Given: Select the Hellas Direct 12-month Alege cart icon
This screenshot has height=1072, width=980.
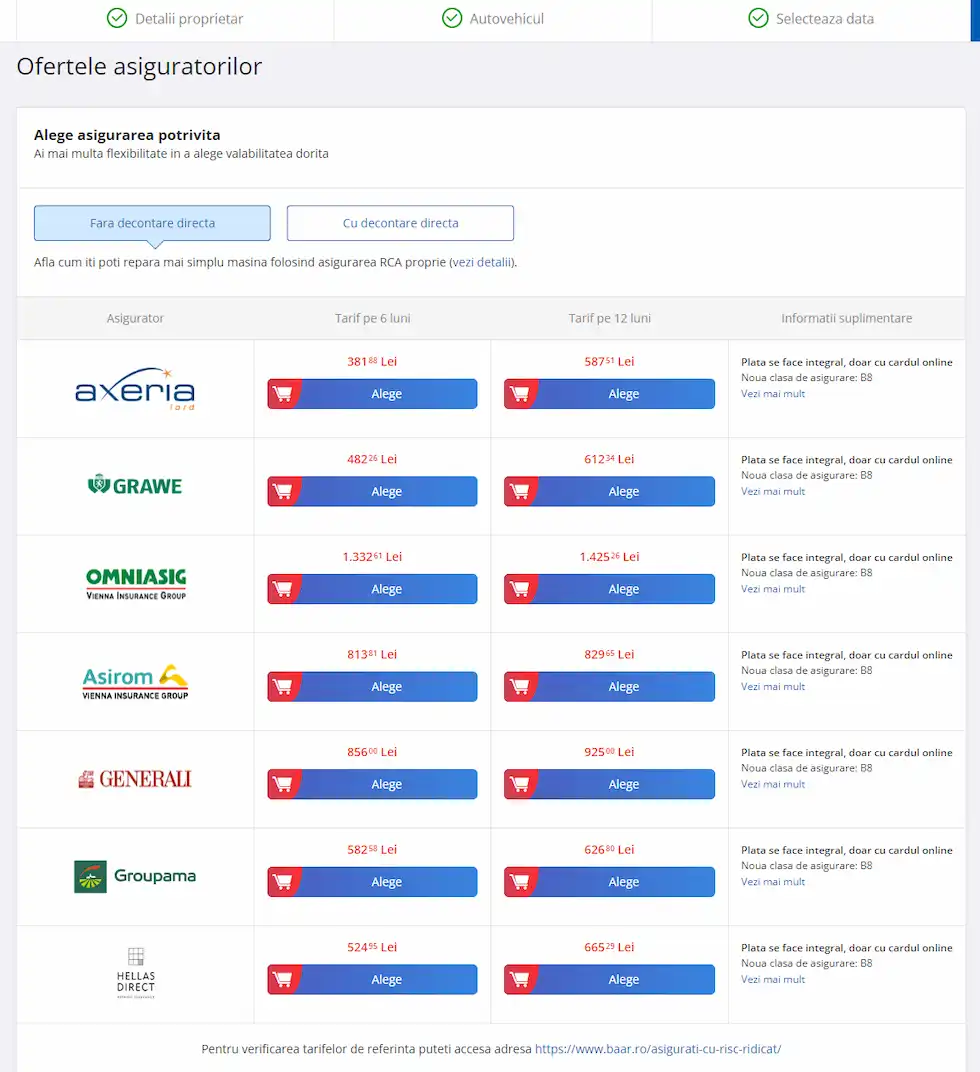Looking at the screenshot, I should [x=520, y=980].
